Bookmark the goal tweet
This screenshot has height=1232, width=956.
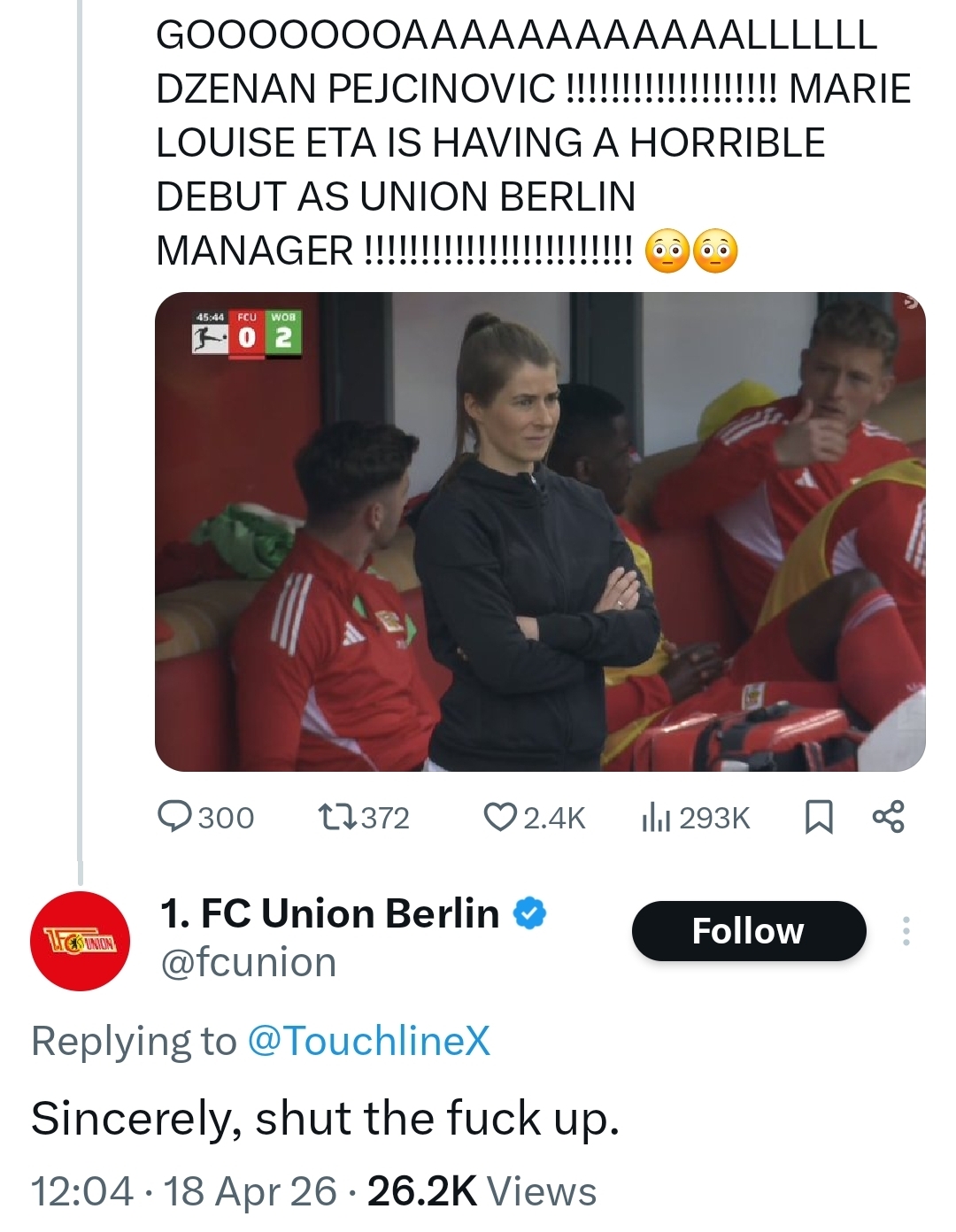pyautogui.click(x=819, y=817)
